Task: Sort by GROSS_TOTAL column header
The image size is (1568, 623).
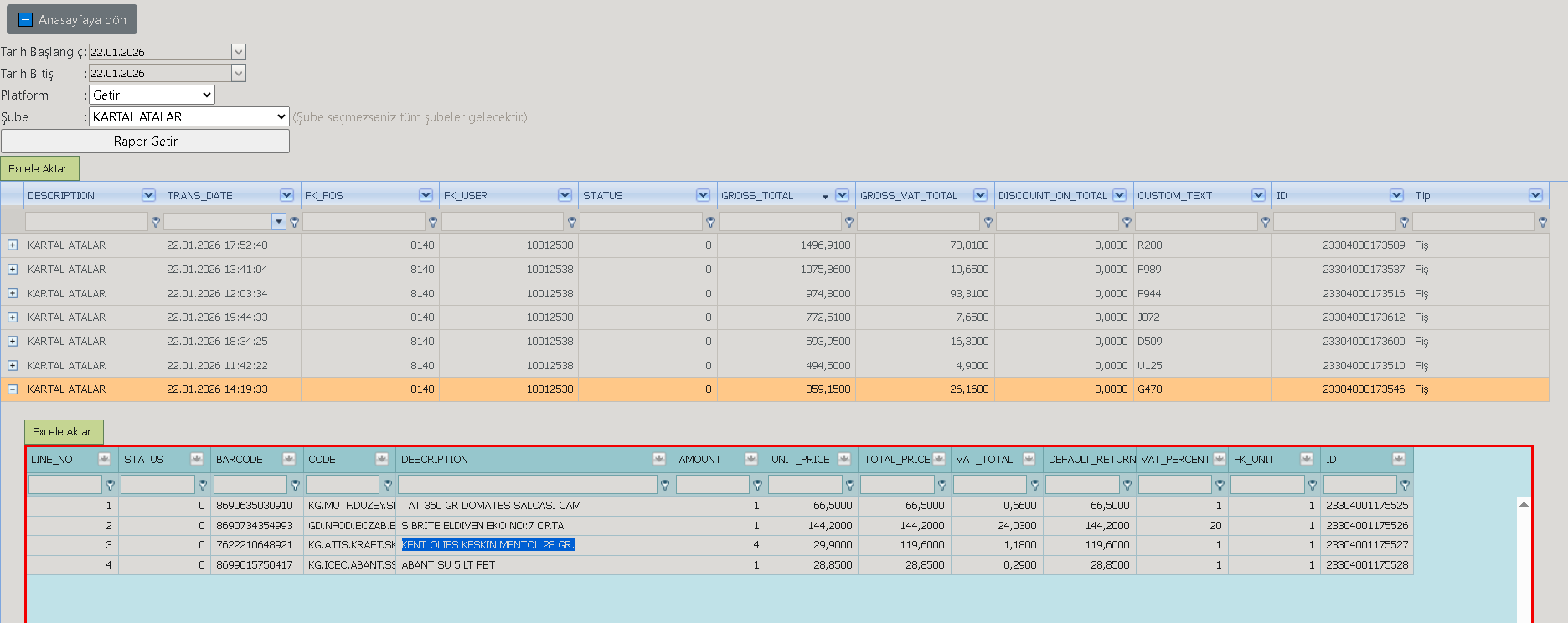Action: click(x=757, y=195)
